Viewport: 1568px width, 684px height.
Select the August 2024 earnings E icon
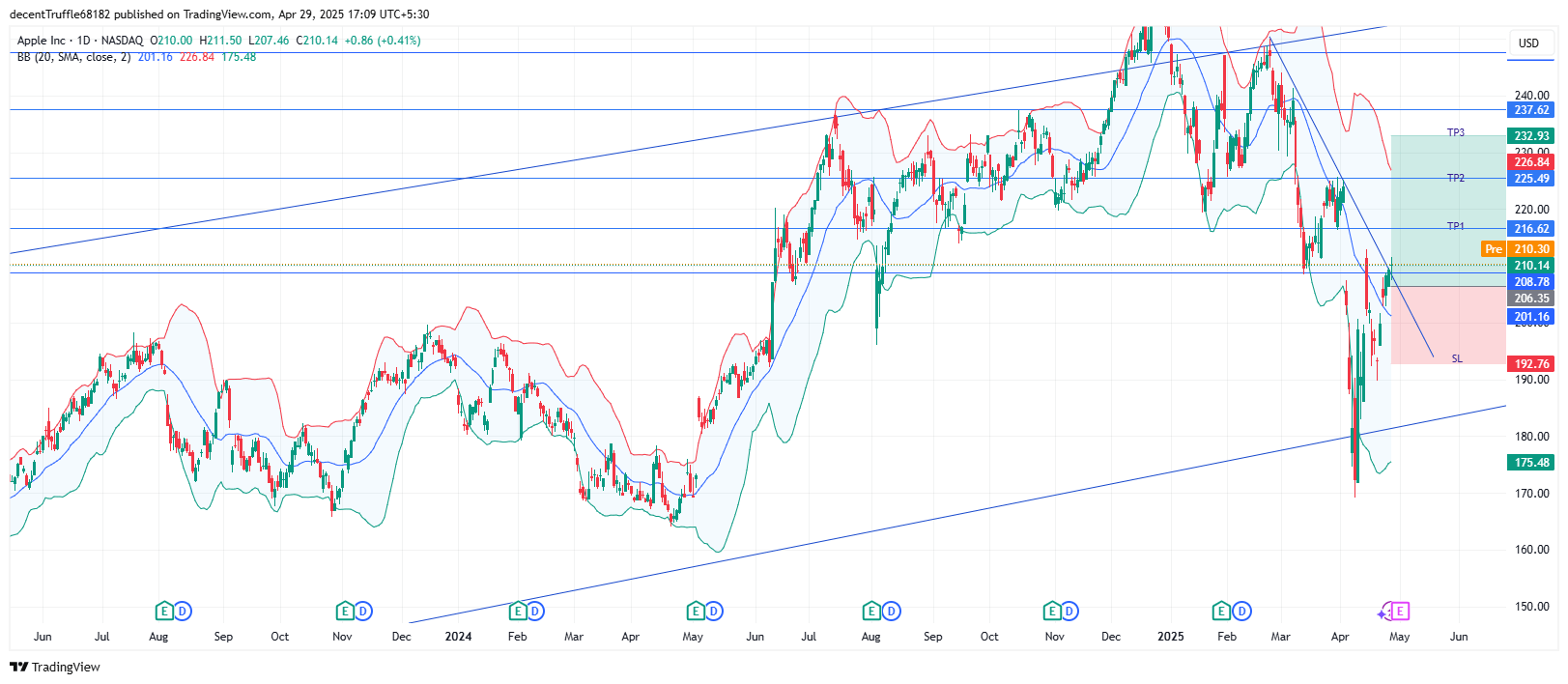tap(871, 611)
